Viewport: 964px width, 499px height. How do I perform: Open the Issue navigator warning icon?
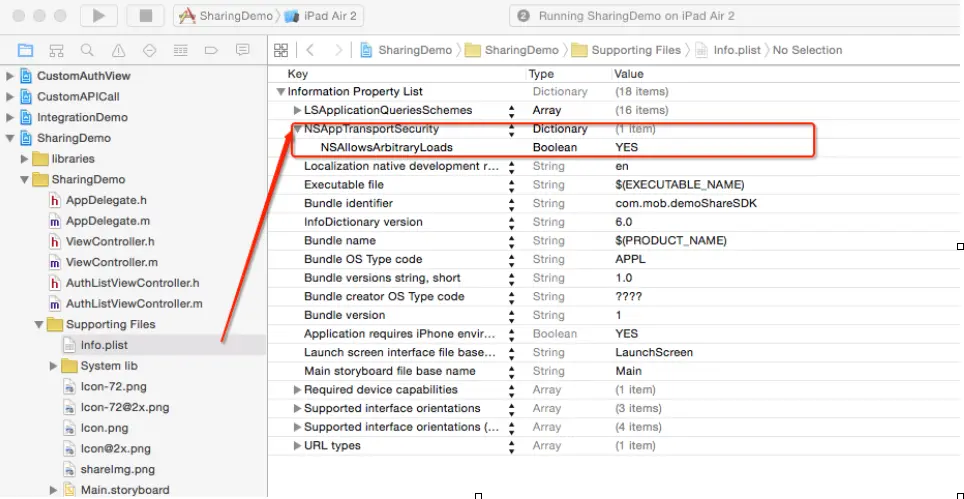(x=119, y=50)
